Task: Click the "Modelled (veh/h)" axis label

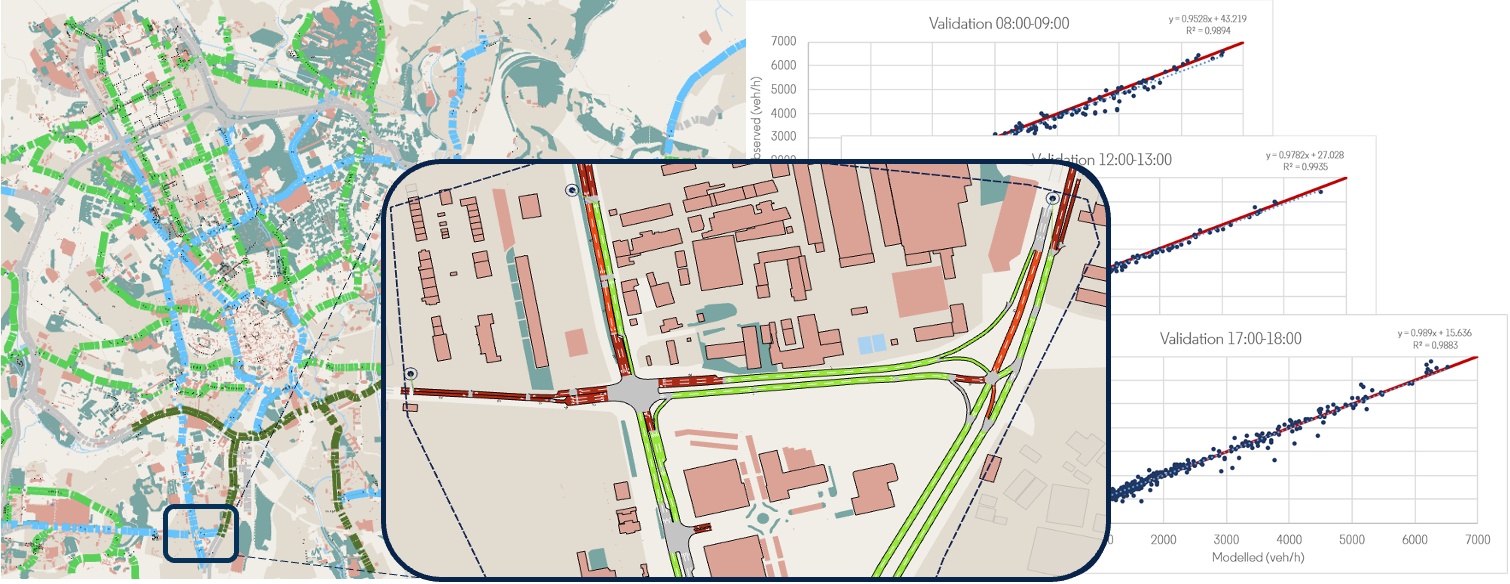Action: 1259,557
